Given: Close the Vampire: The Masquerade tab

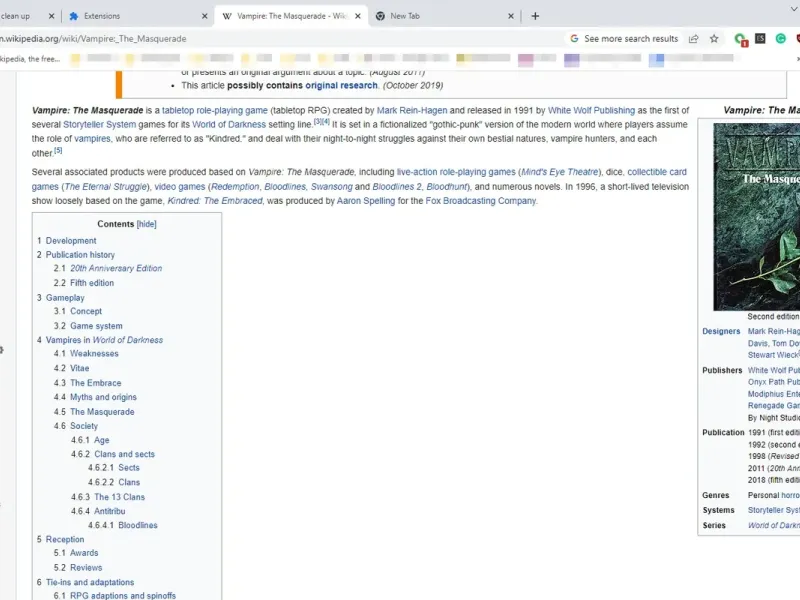Looking at the screenshot, I should click(x=358, y=16).
